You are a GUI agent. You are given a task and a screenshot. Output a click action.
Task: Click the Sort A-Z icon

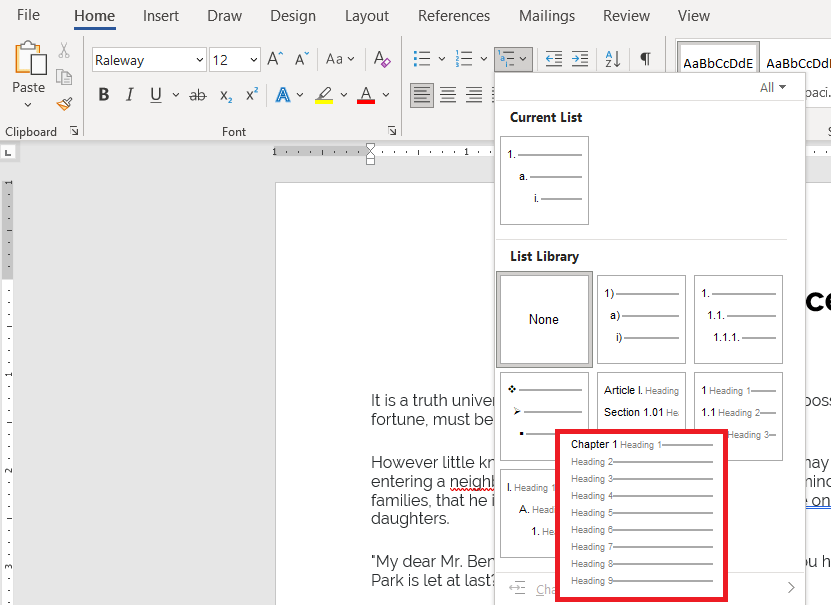click(613, 59)
